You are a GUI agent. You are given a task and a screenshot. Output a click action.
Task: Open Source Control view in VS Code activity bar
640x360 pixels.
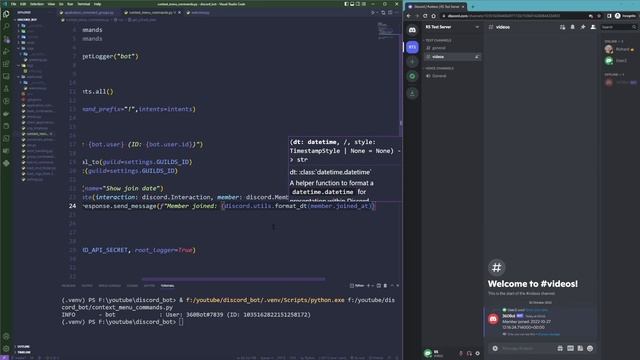(6, 39)
